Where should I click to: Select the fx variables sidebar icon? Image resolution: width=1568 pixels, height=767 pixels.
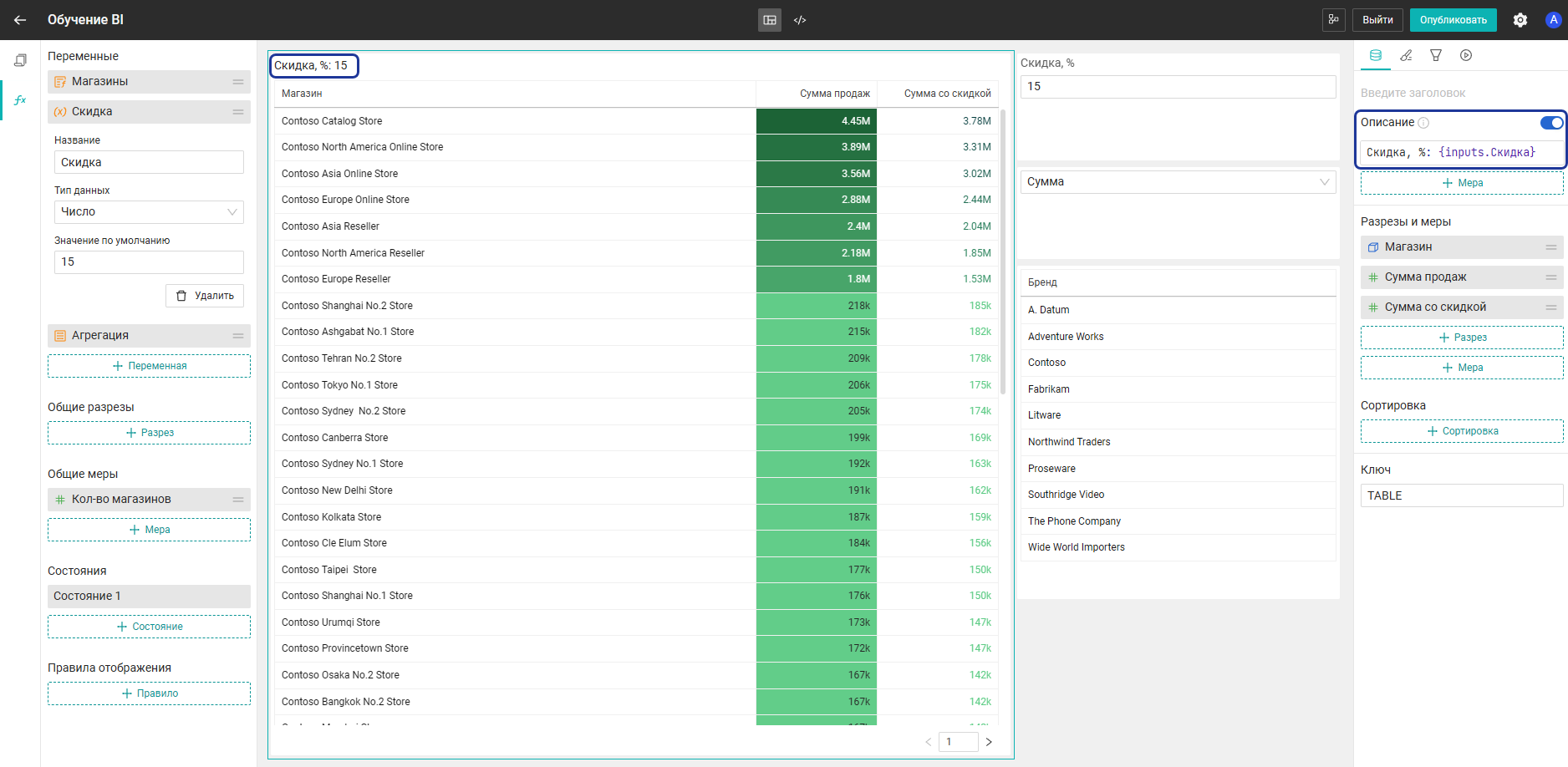(20, 99)
